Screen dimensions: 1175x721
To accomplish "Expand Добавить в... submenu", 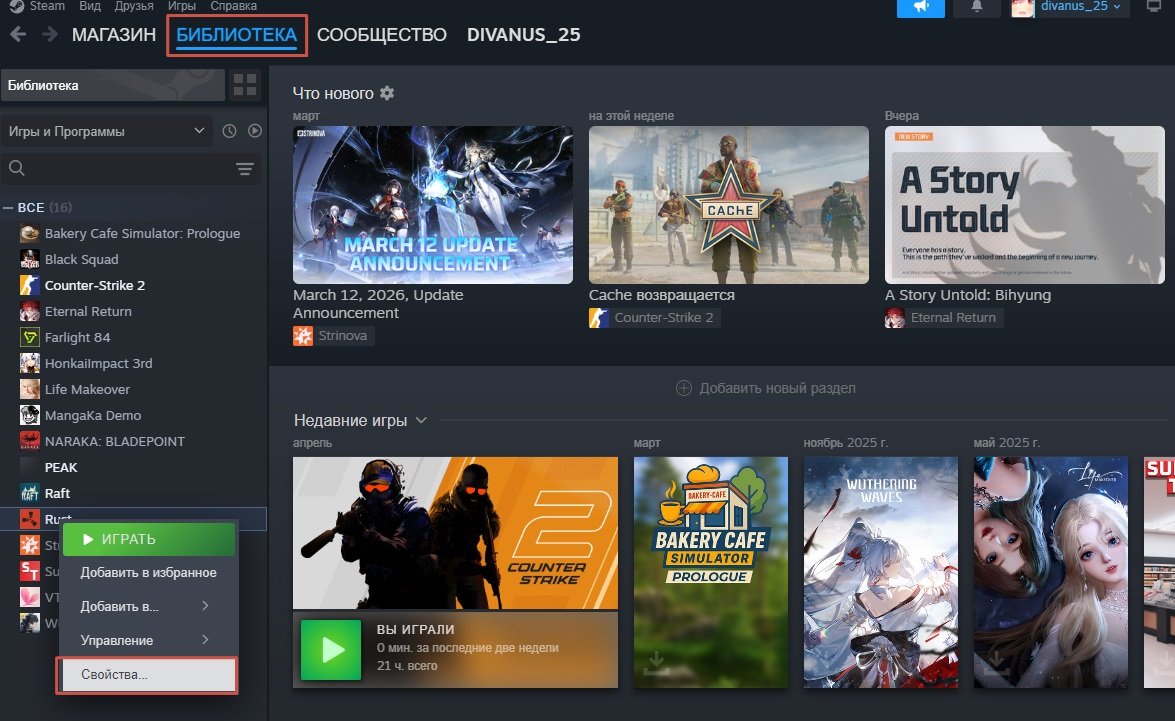I will point(148,606).
